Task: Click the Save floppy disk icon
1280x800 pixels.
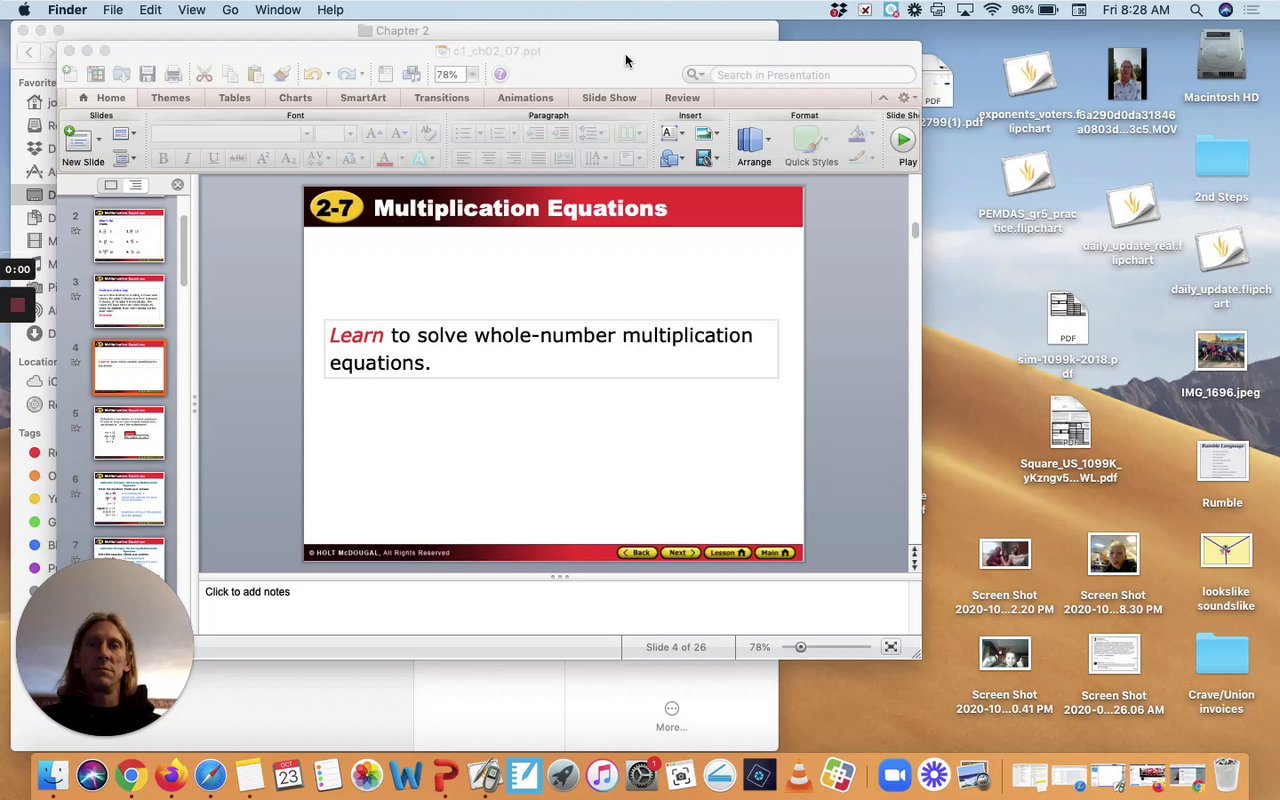Action: tap(147, 74)
